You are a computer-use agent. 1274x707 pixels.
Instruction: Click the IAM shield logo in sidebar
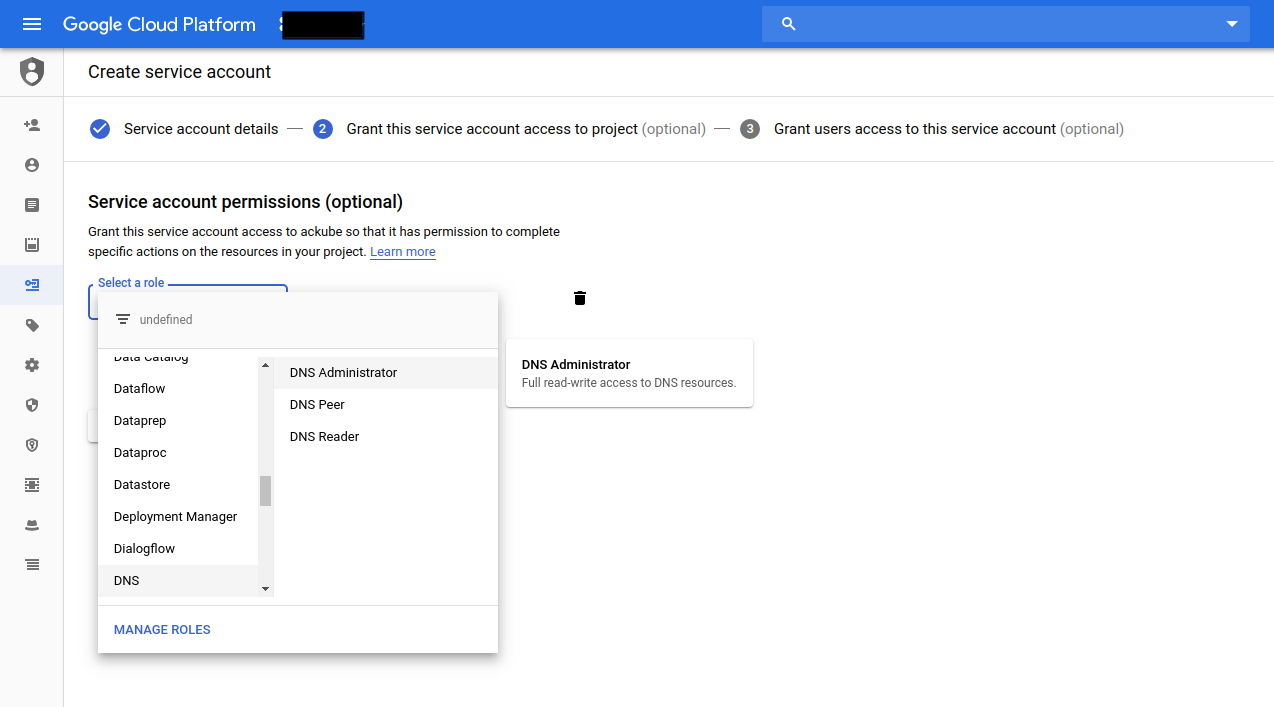coord(32,72)
